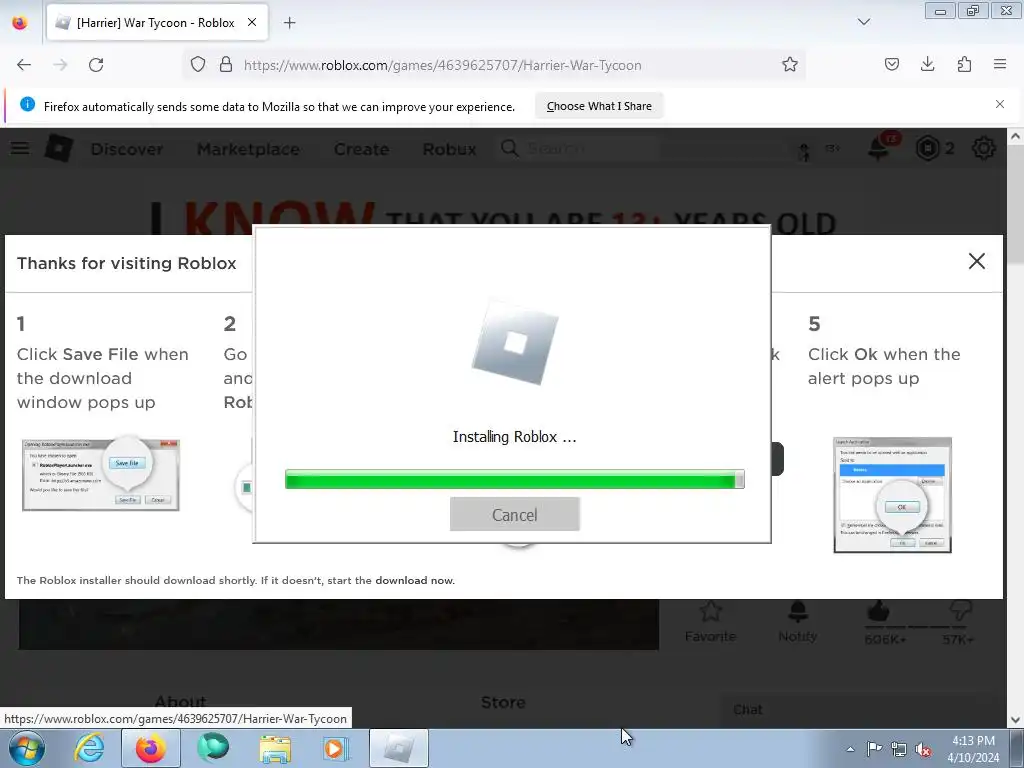1024x768 pixels.
Task: Switch to the Store tab
Action: click(x=503, y=703)
